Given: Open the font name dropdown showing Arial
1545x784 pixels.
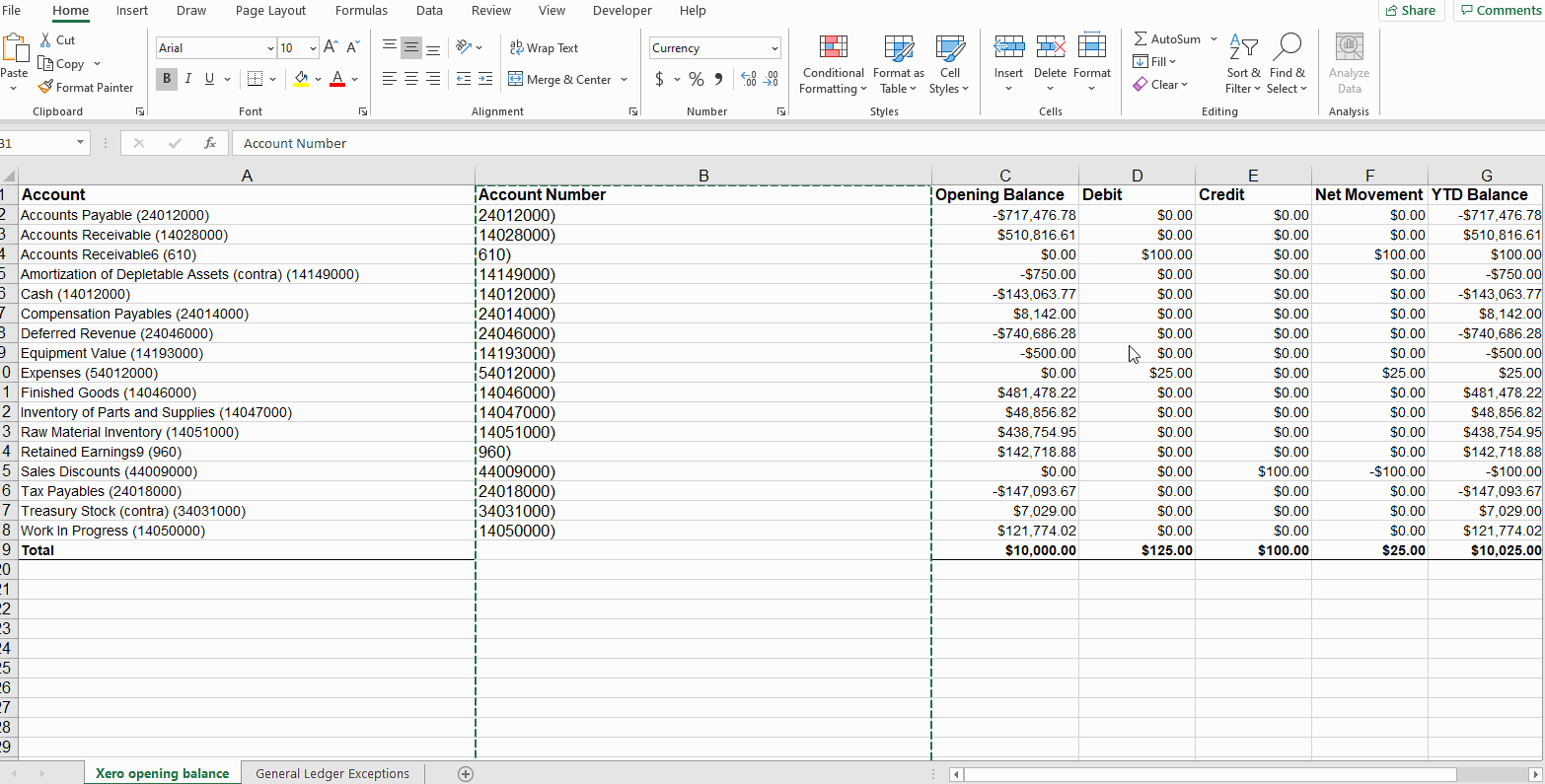Looking at the screenshot, I should pos(270,47).
